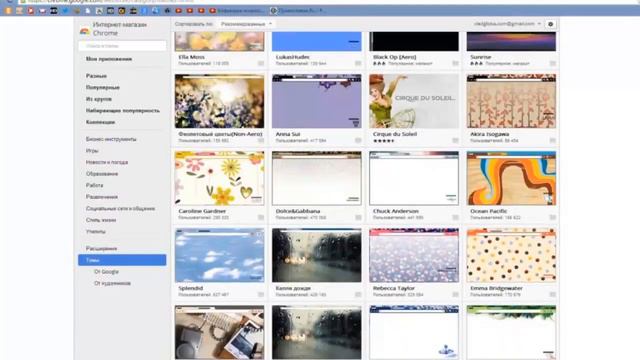Open the Бизнес-инструменты category
Viewport: 640px width, 360px height.
tap(111, 139)
